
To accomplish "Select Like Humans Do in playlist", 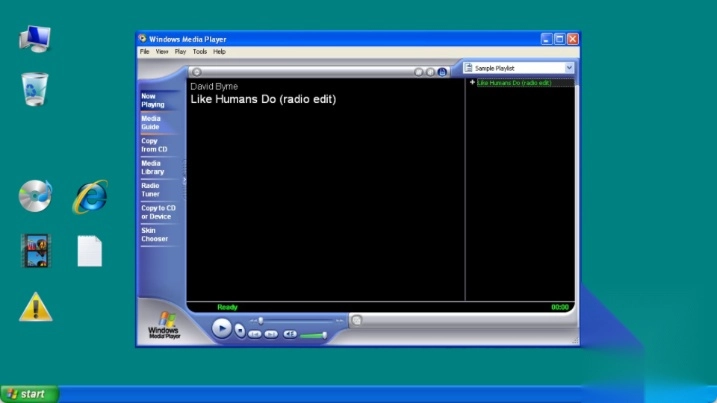I will click(514, 83).
